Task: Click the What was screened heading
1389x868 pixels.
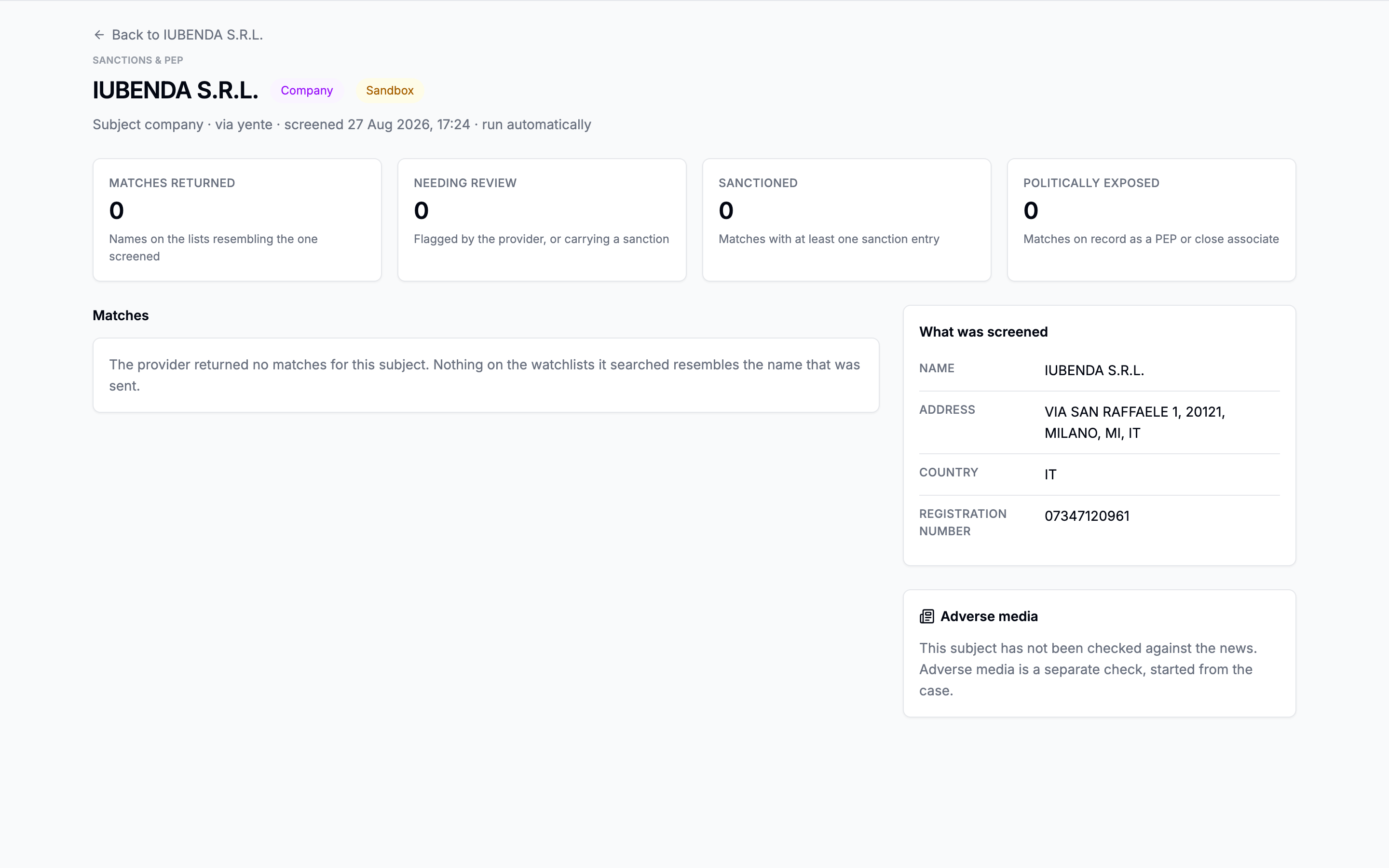Action: coord(983,332)
